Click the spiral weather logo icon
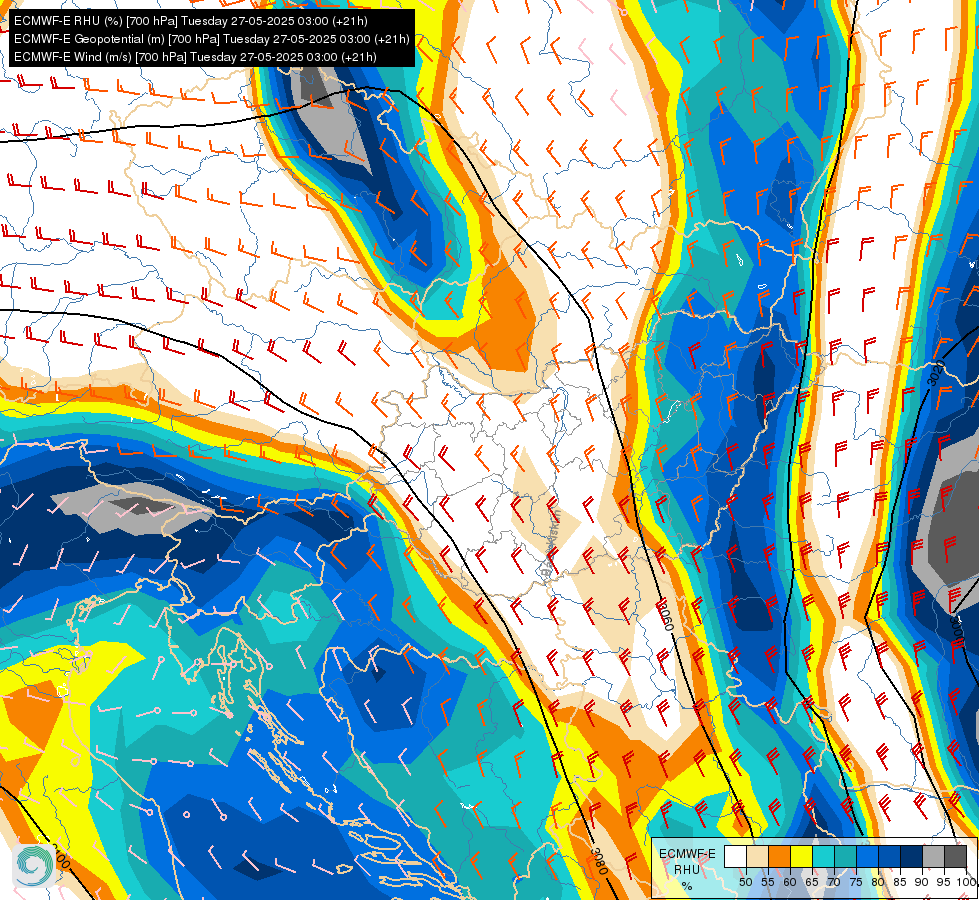 34,865
